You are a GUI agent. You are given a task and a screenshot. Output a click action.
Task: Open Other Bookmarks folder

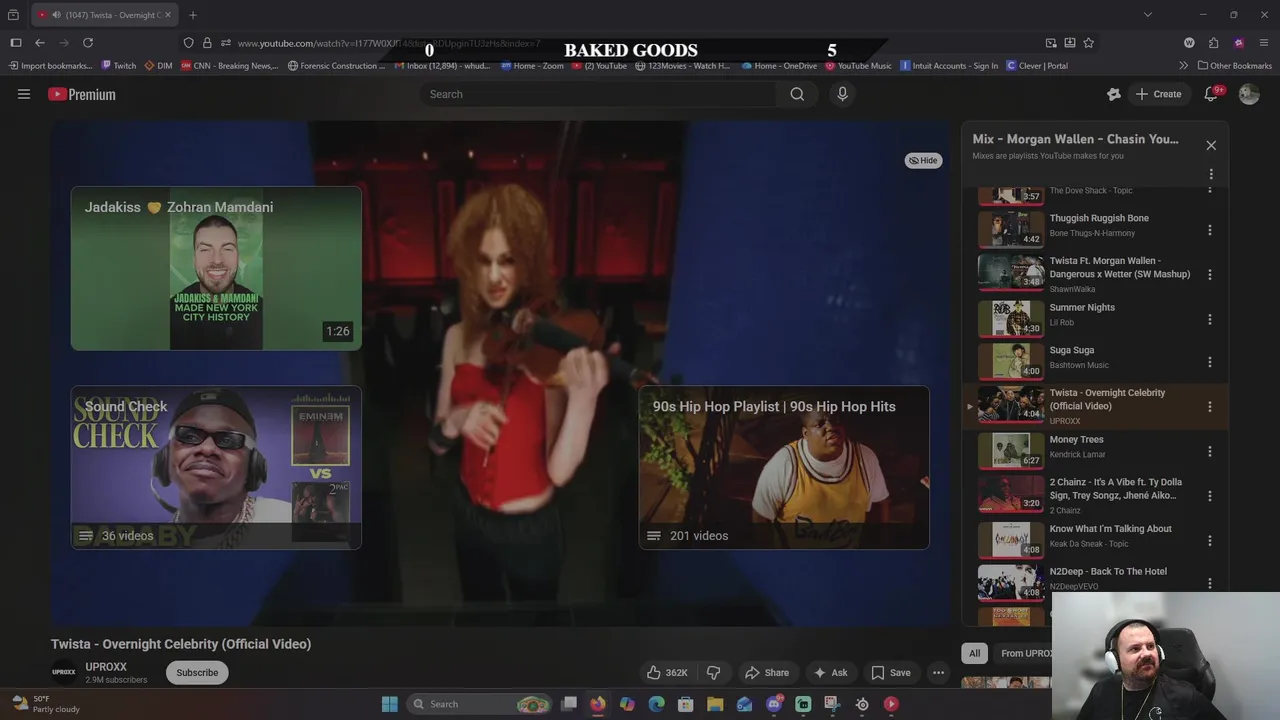pyautogui.click(x=1235, y=66)
